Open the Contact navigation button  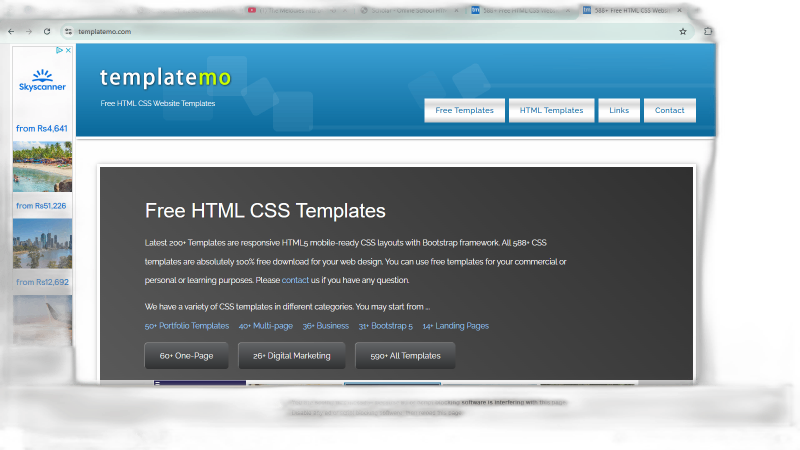(x=669, y=111)
